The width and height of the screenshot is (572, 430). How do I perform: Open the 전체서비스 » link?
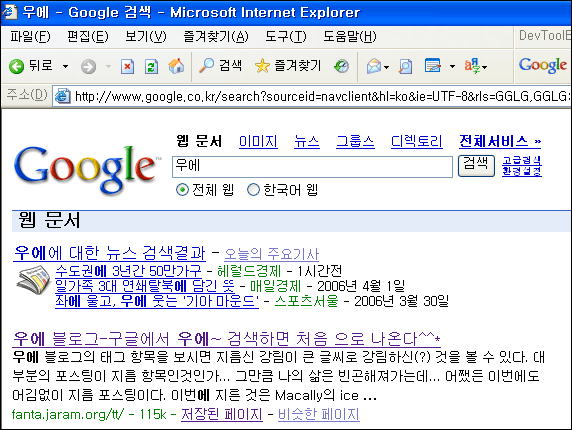click(x=500, y=141)
